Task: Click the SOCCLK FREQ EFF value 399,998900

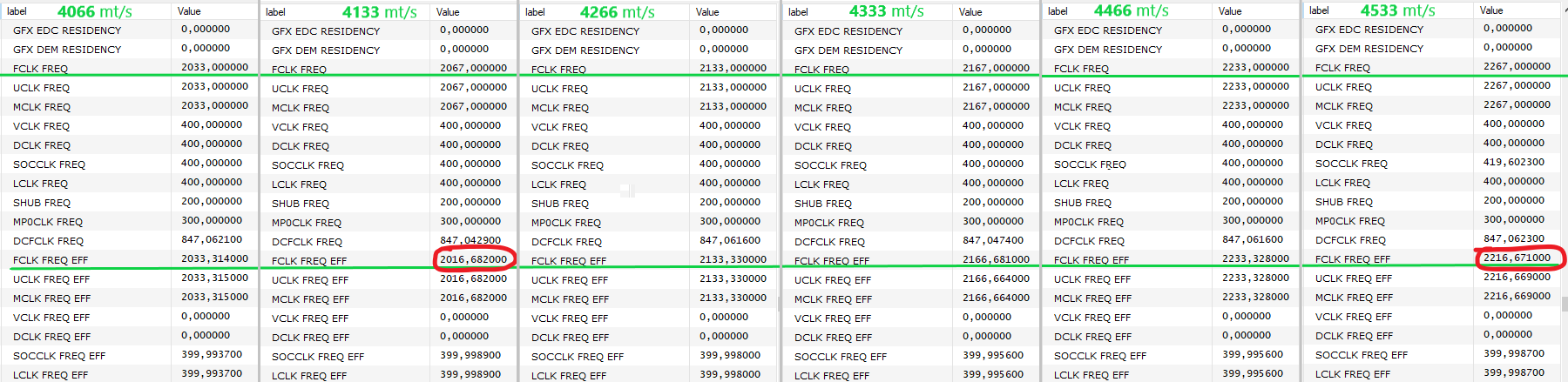Action: [470, 355]
